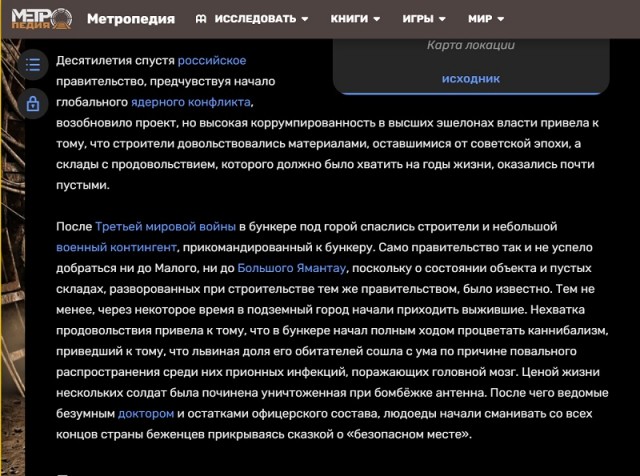Click the Карта локации caption

point(471,45)
